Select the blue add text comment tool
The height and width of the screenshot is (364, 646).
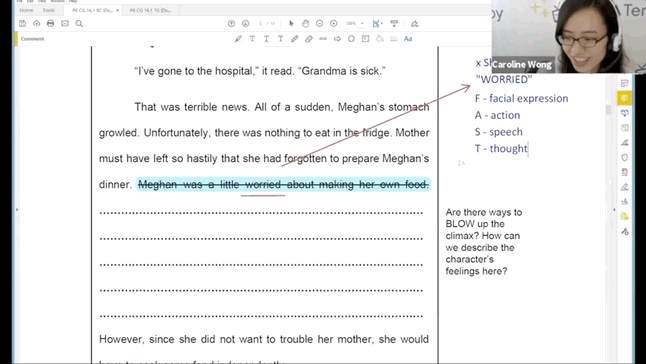click(281, 39)
